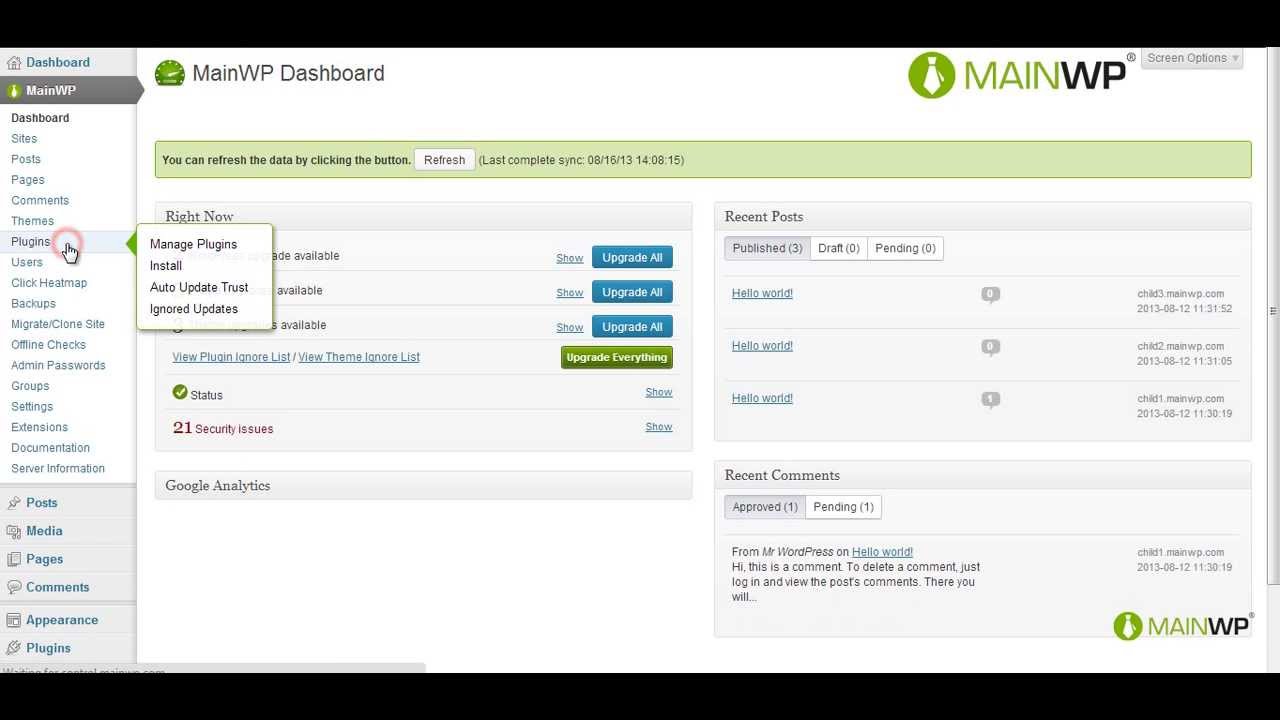1280x720 pixels.
Task: Click comment count bubble for child3.mainwp.com post
Action: (990, 294)
